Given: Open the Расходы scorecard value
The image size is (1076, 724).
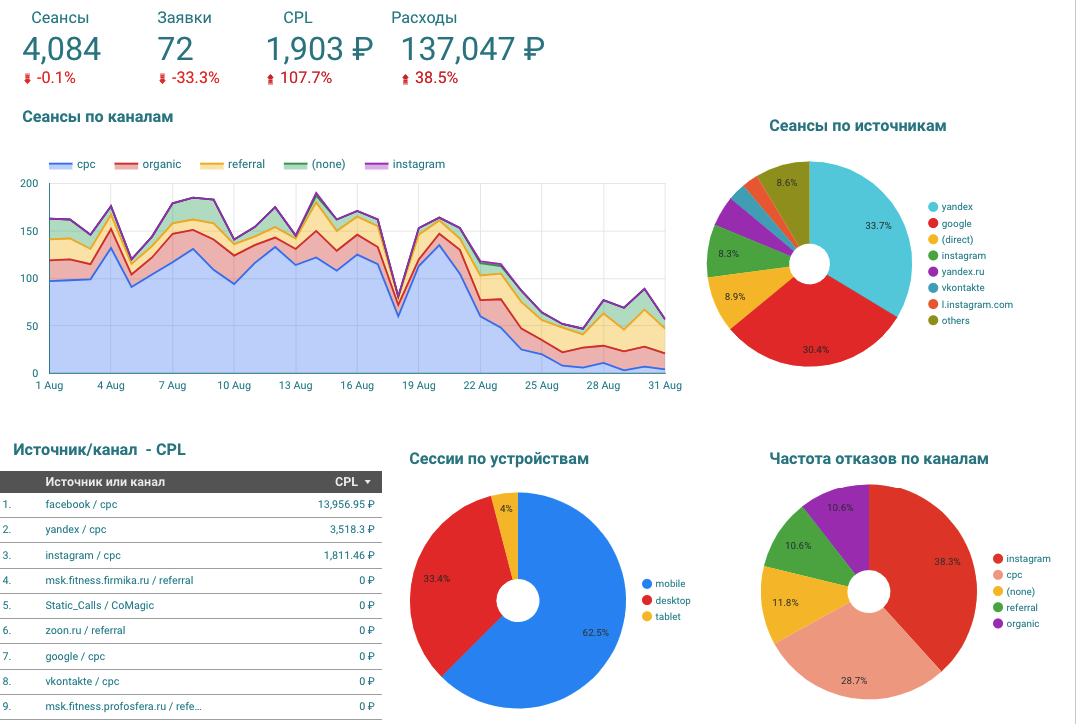Looking at the screenshot, I should pyautogui.click(x=473, y=49).
